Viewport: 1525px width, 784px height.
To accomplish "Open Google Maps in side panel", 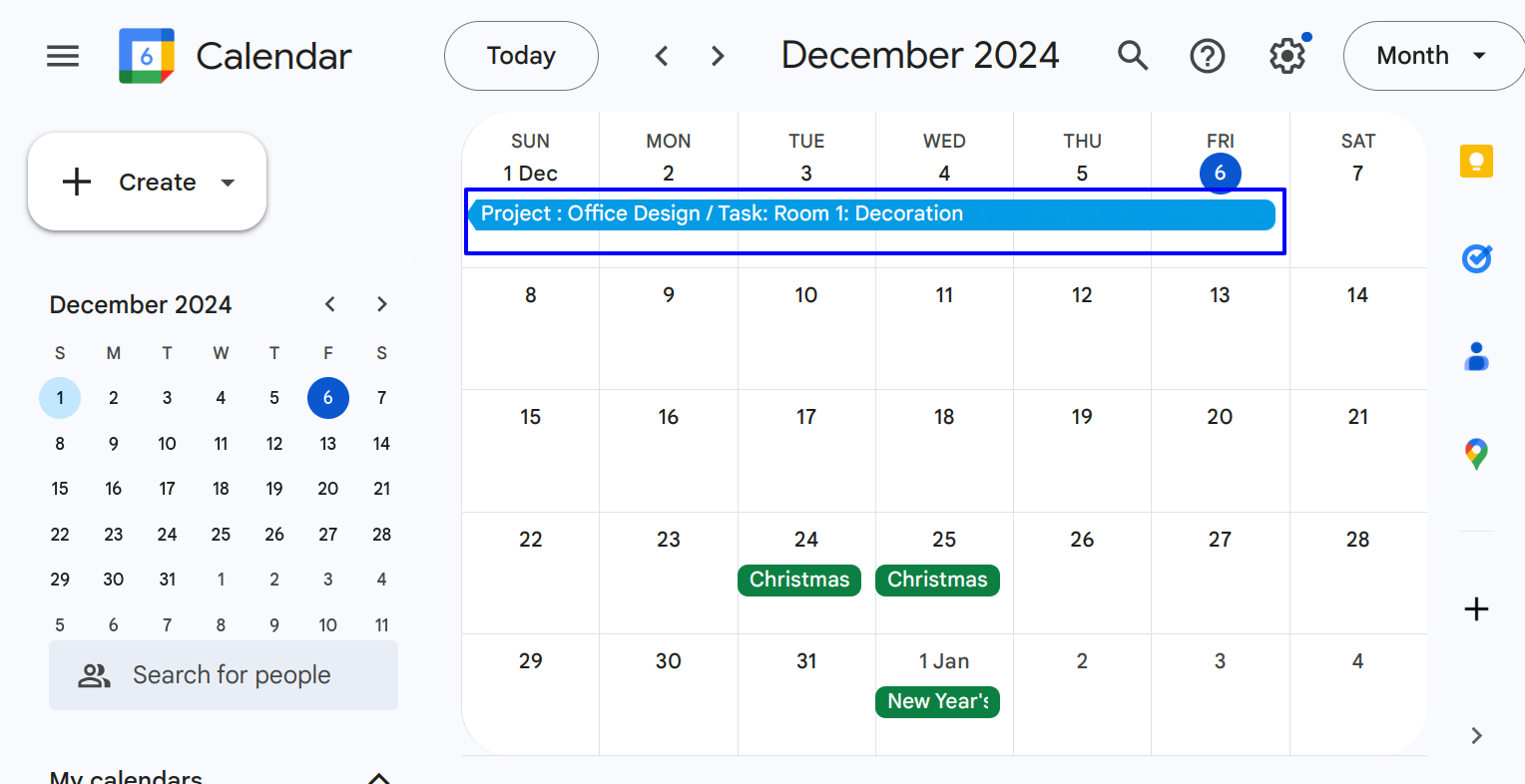I will click(x=1476, y=454).
